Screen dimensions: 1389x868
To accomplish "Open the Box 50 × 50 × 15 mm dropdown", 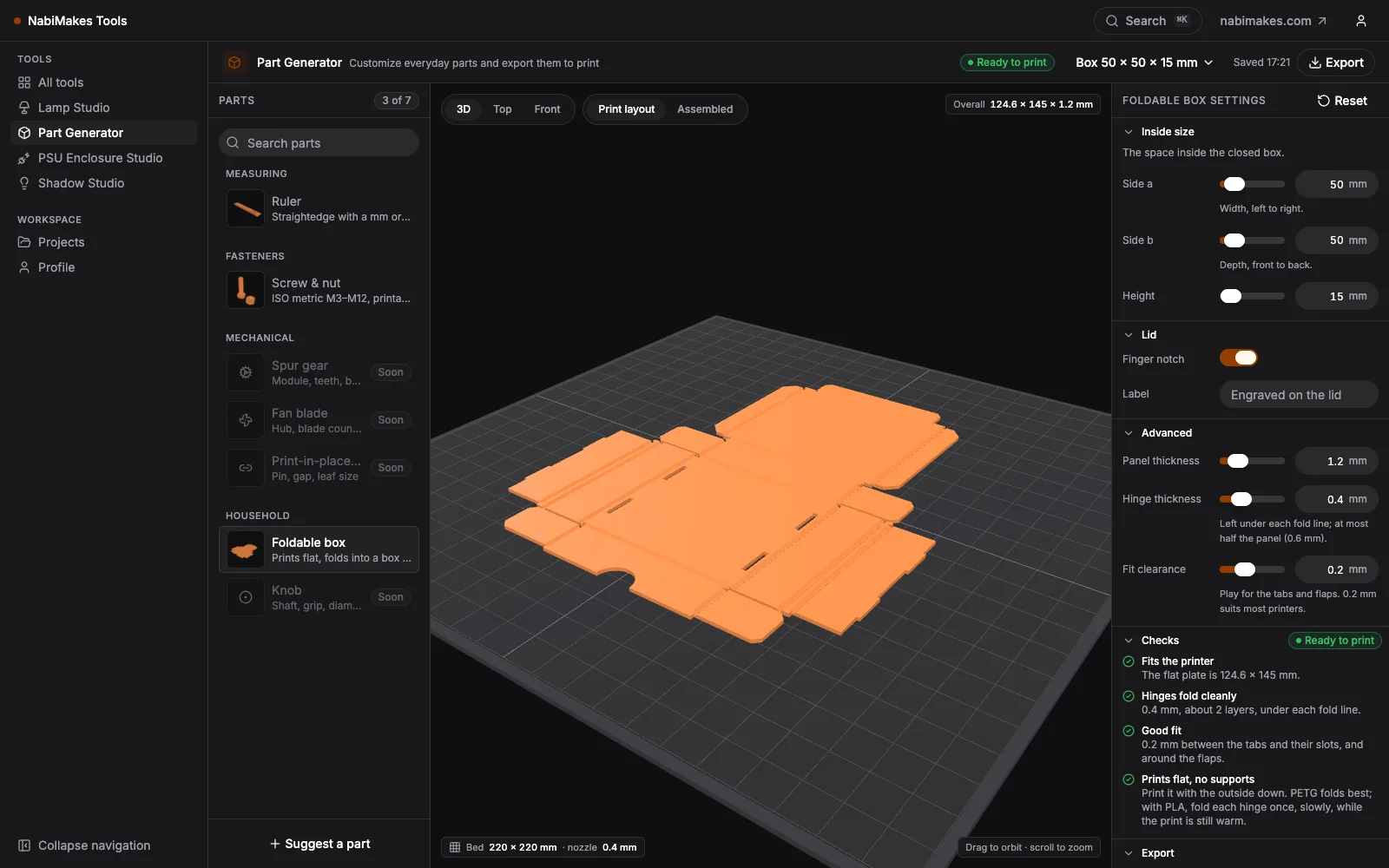I will pos(1144,62).
